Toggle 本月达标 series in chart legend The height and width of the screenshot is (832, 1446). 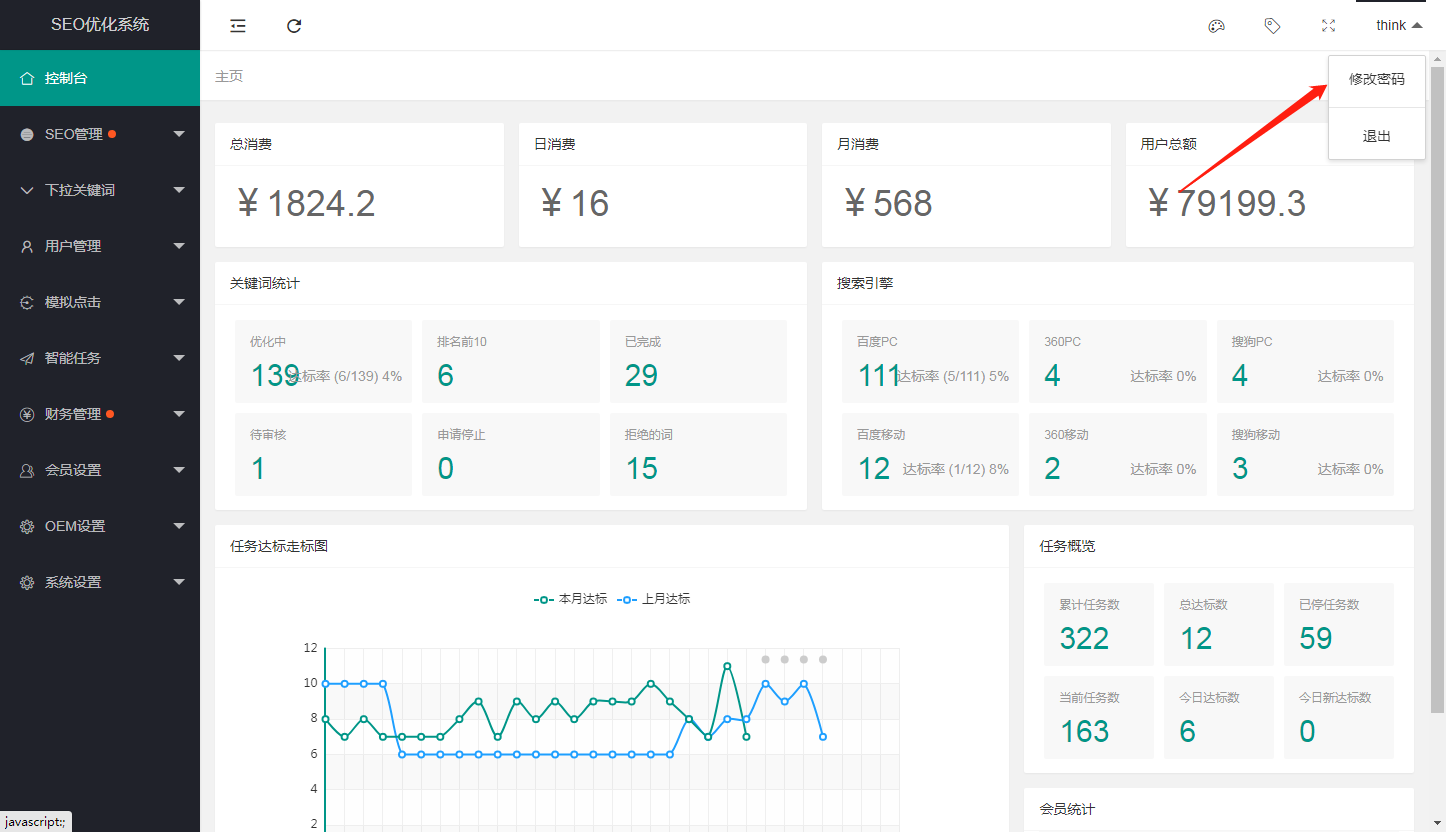point(571,599)
